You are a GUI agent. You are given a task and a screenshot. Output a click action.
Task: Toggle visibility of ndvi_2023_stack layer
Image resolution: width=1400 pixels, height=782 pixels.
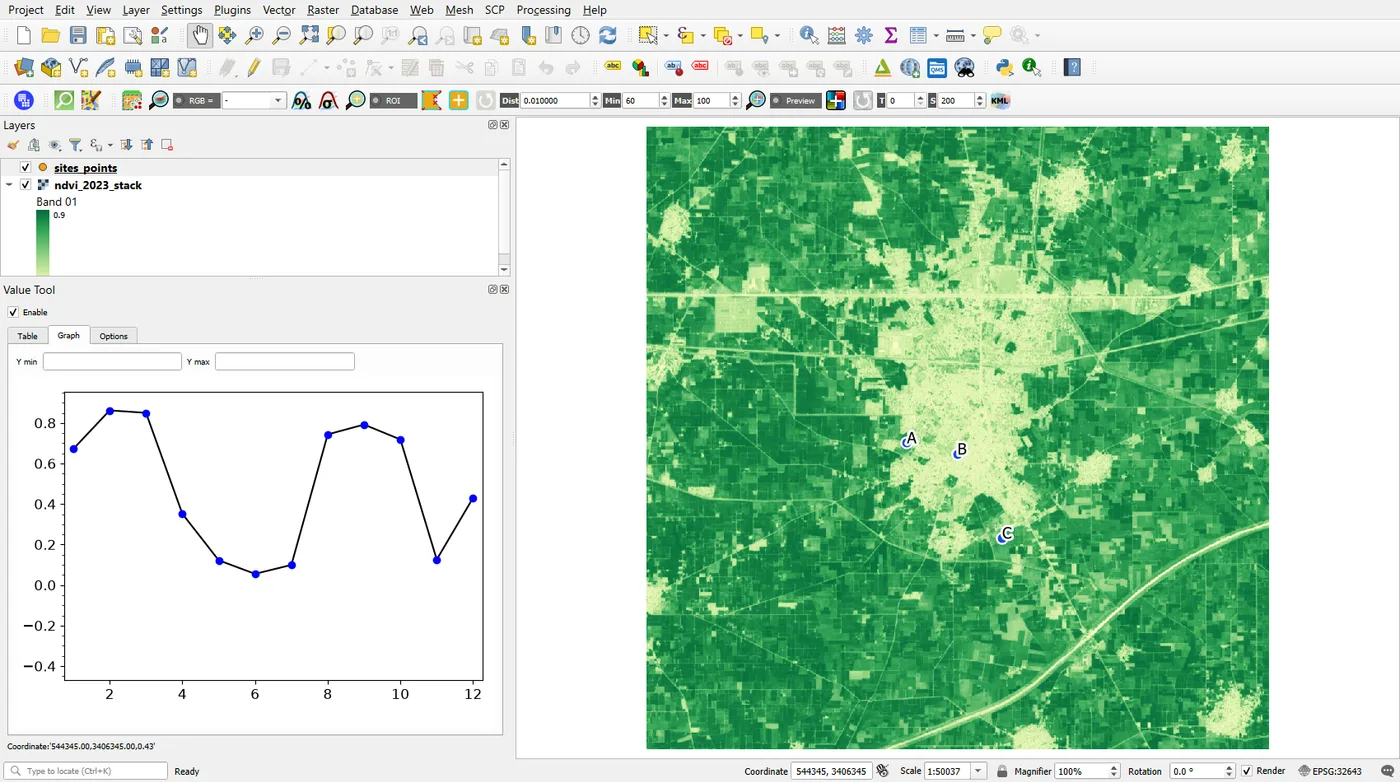click(x=26, y=185)
